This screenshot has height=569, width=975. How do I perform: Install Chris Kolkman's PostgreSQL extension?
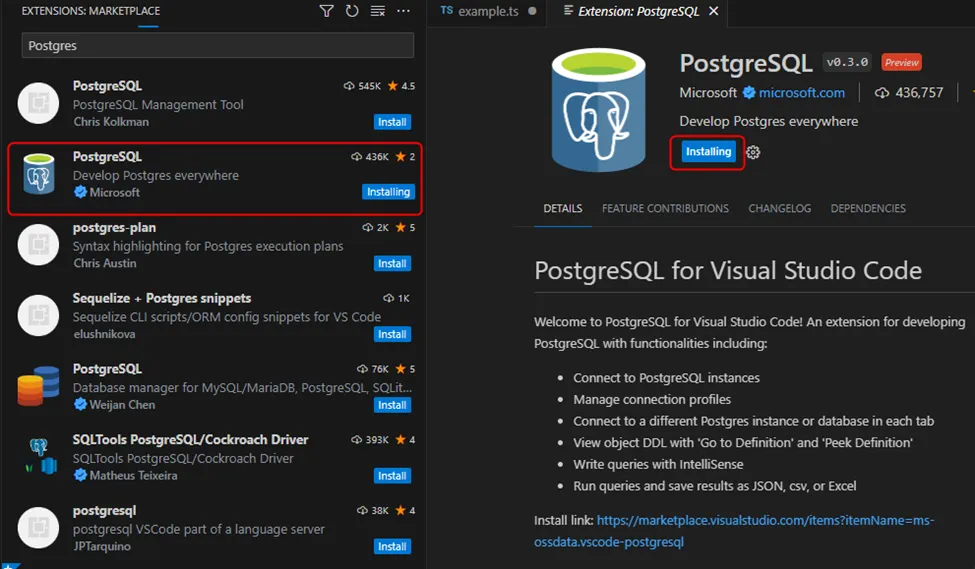(392, 122)
